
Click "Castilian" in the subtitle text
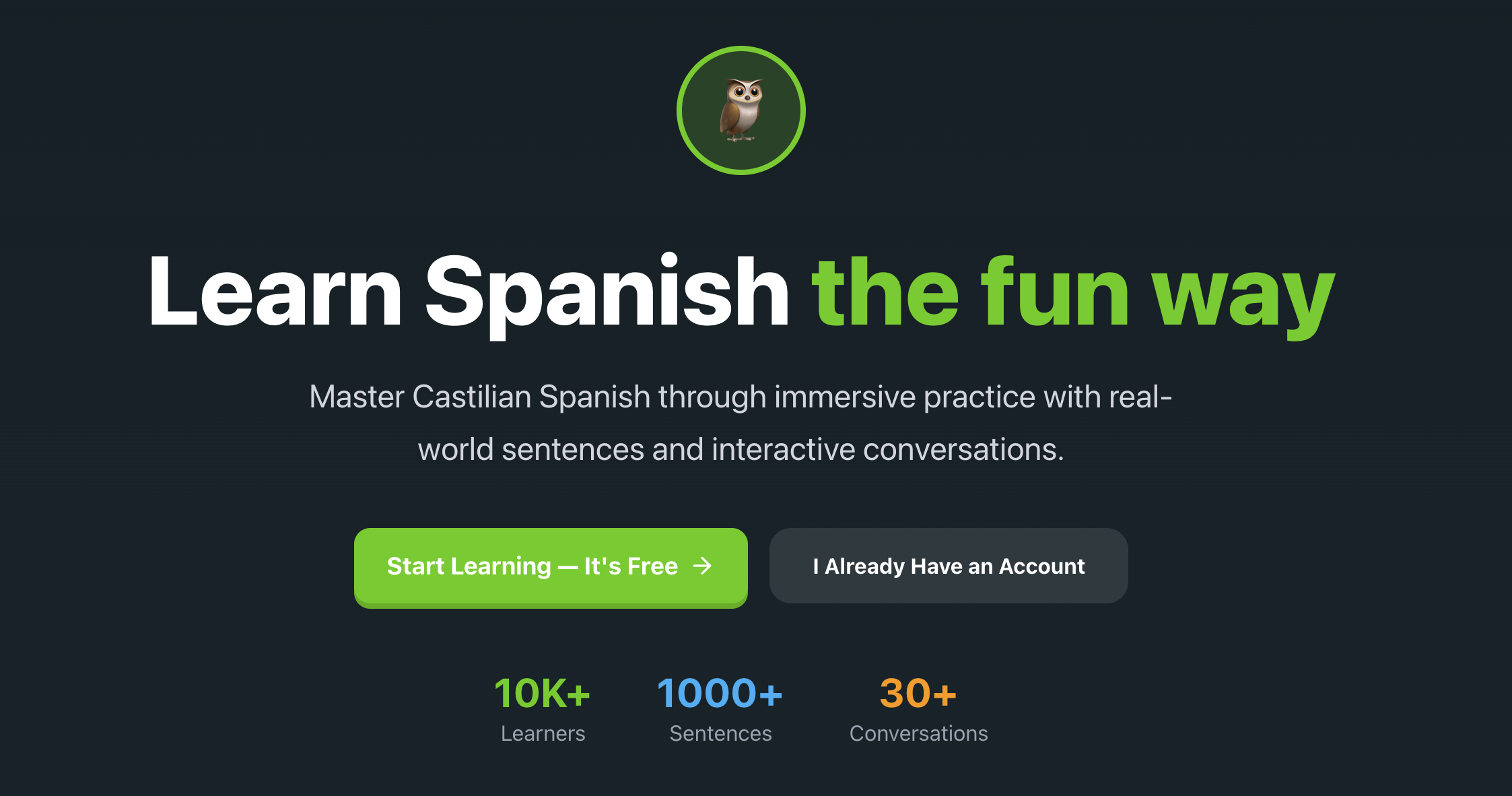coord(472,397)
